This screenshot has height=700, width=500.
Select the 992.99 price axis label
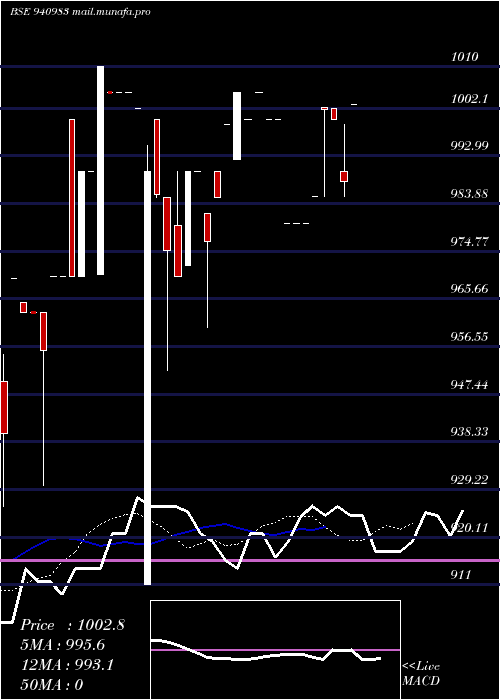[x=469, y=146]
